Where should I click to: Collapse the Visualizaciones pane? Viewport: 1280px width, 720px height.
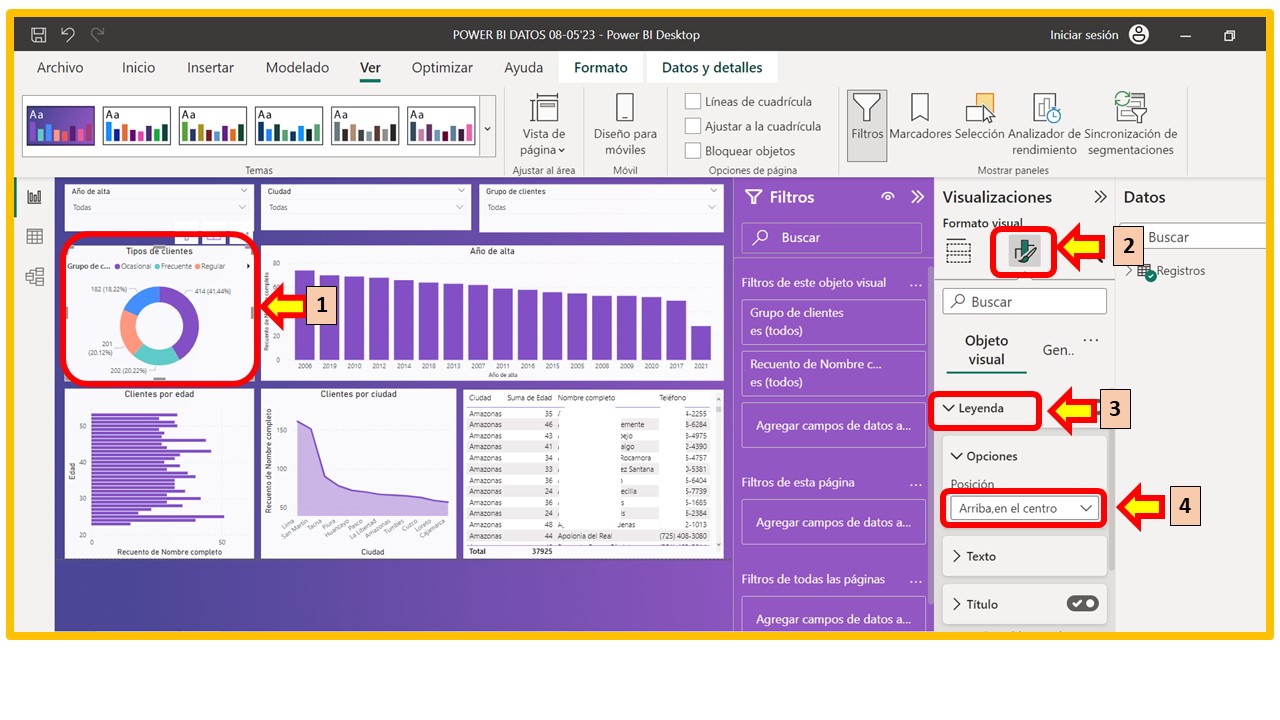[1100, 197]
